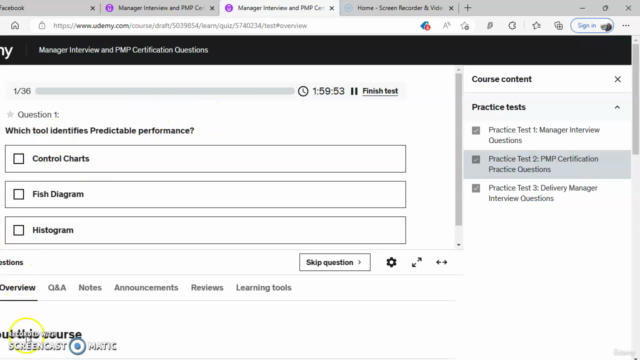
Task: Toggle Read aloud icon in address bar
Action: pyautogui.click(x=446, y=25)
